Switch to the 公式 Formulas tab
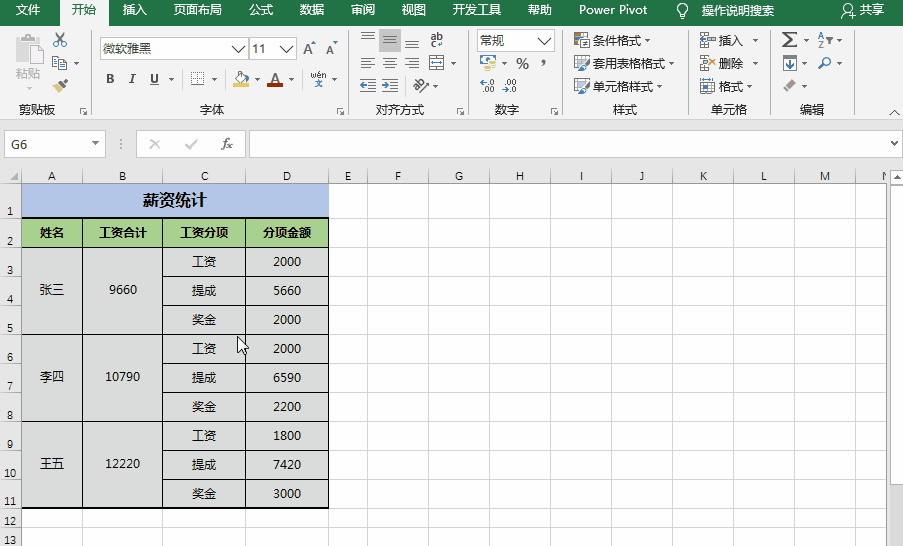Image resolution: width=903 pixels, height=546 pixels. click(261, 10)
